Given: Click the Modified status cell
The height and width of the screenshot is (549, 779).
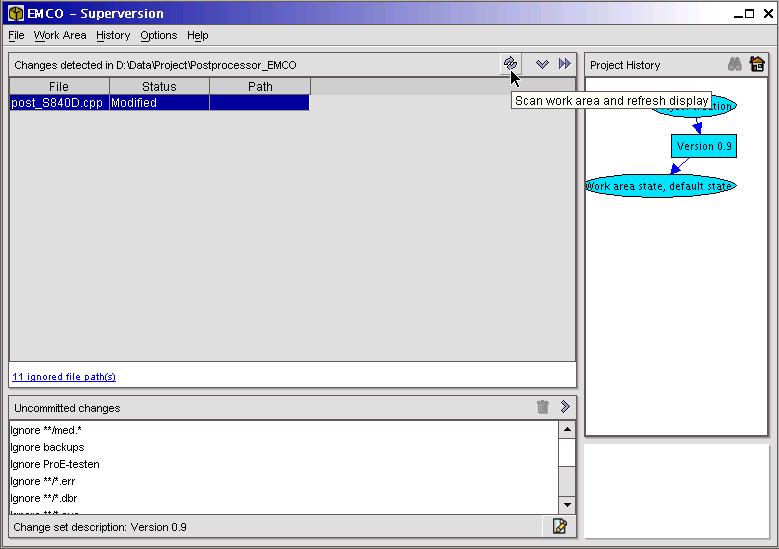Looking at the screenshot, I should 159,103.
